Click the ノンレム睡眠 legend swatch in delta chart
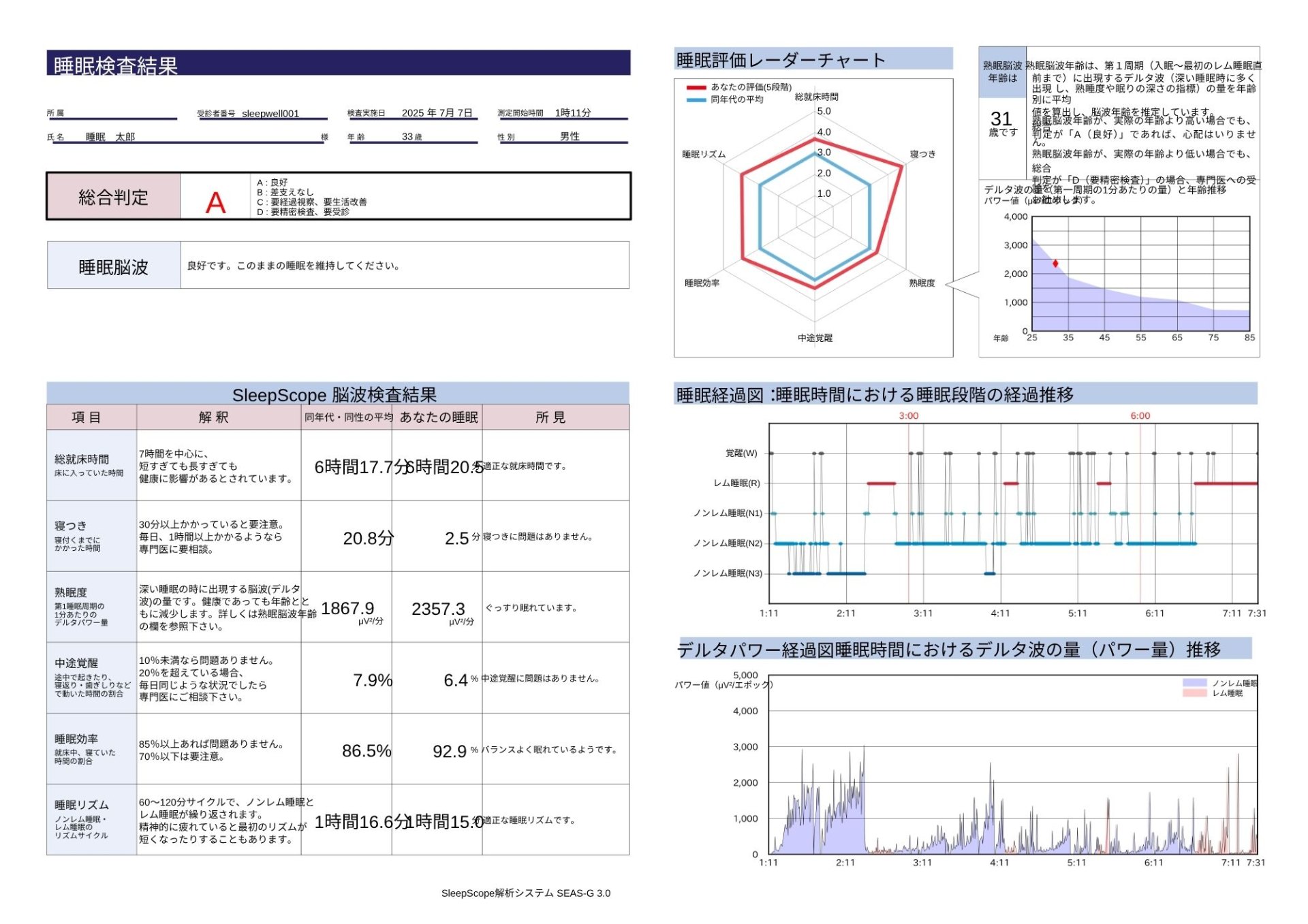Image resolution: width=1308 pixels, height=924 pixels. pos(1195,683)
